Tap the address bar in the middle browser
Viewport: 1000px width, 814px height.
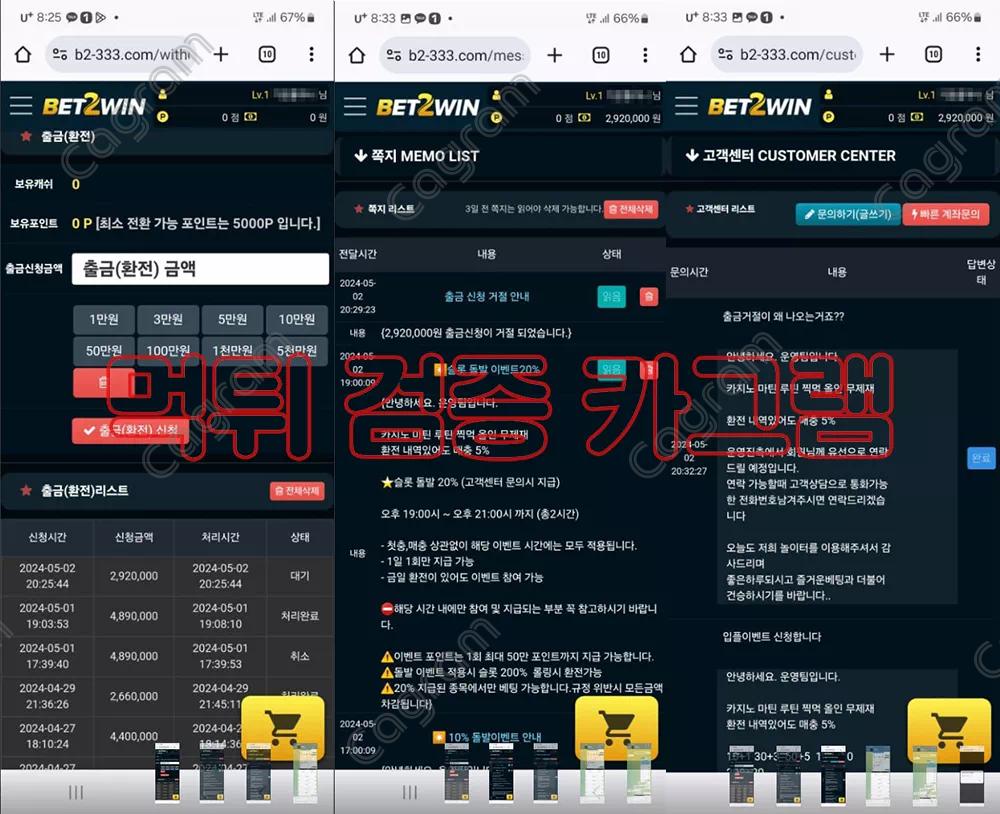[455, 55]
